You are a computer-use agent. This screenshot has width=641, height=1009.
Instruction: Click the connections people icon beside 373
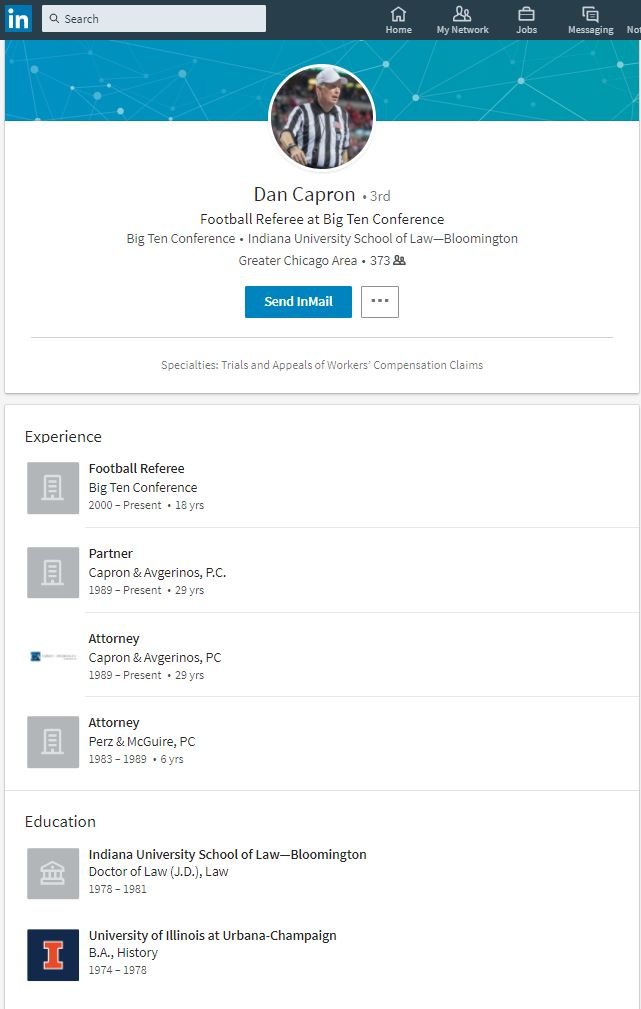(x=399, y=261)
